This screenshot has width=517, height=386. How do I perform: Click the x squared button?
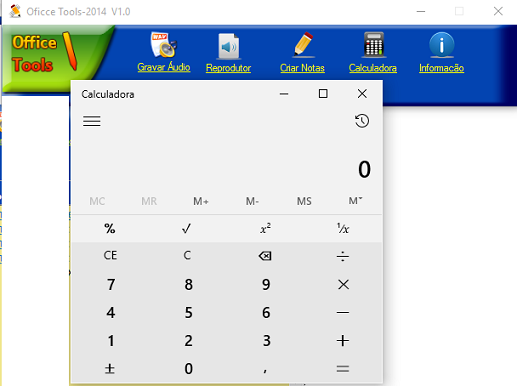(x=265, y=229)
